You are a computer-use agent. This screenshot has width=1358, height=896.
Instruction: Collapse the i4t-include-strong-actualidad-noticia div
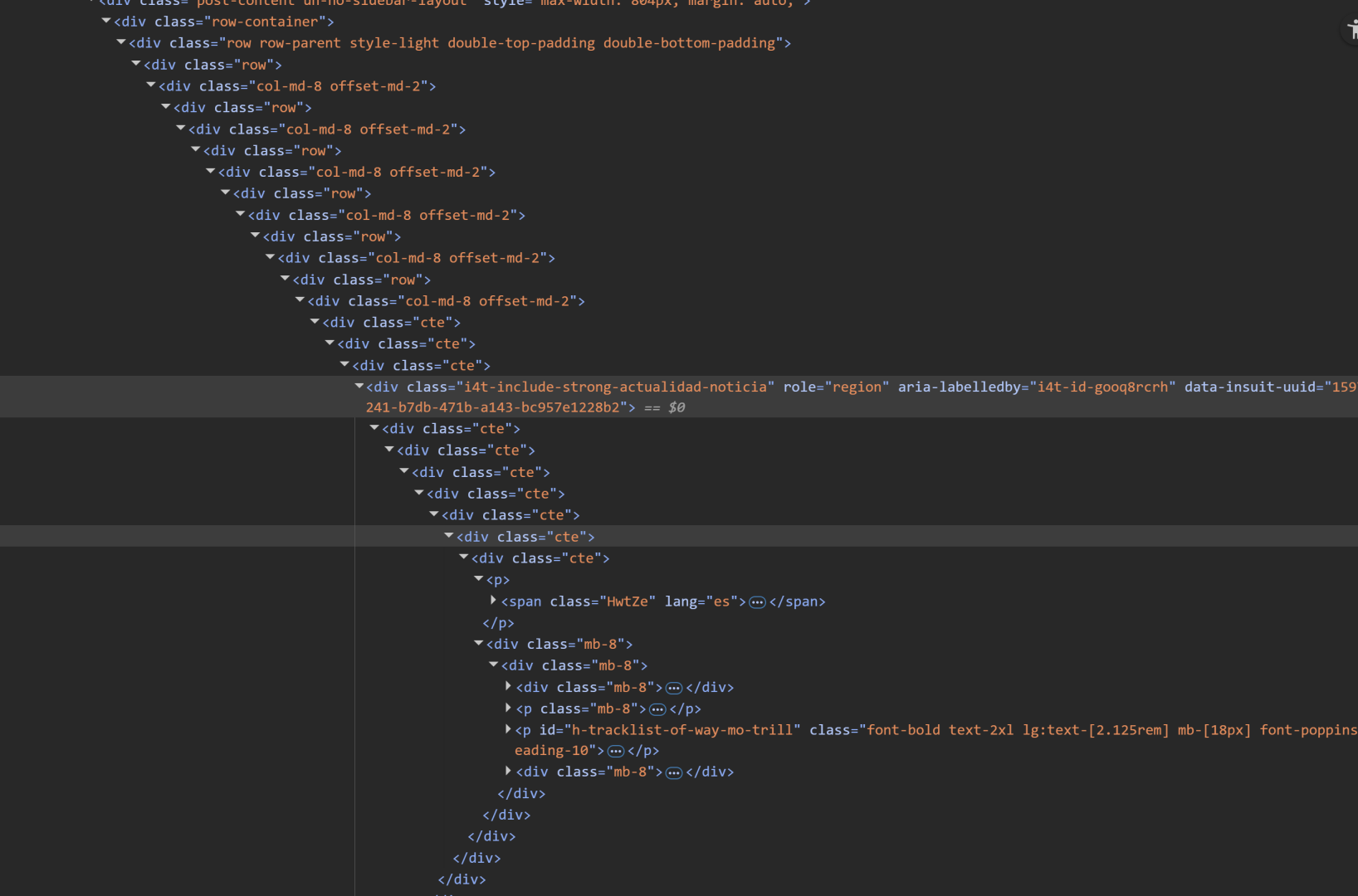[x=359, y=387]
